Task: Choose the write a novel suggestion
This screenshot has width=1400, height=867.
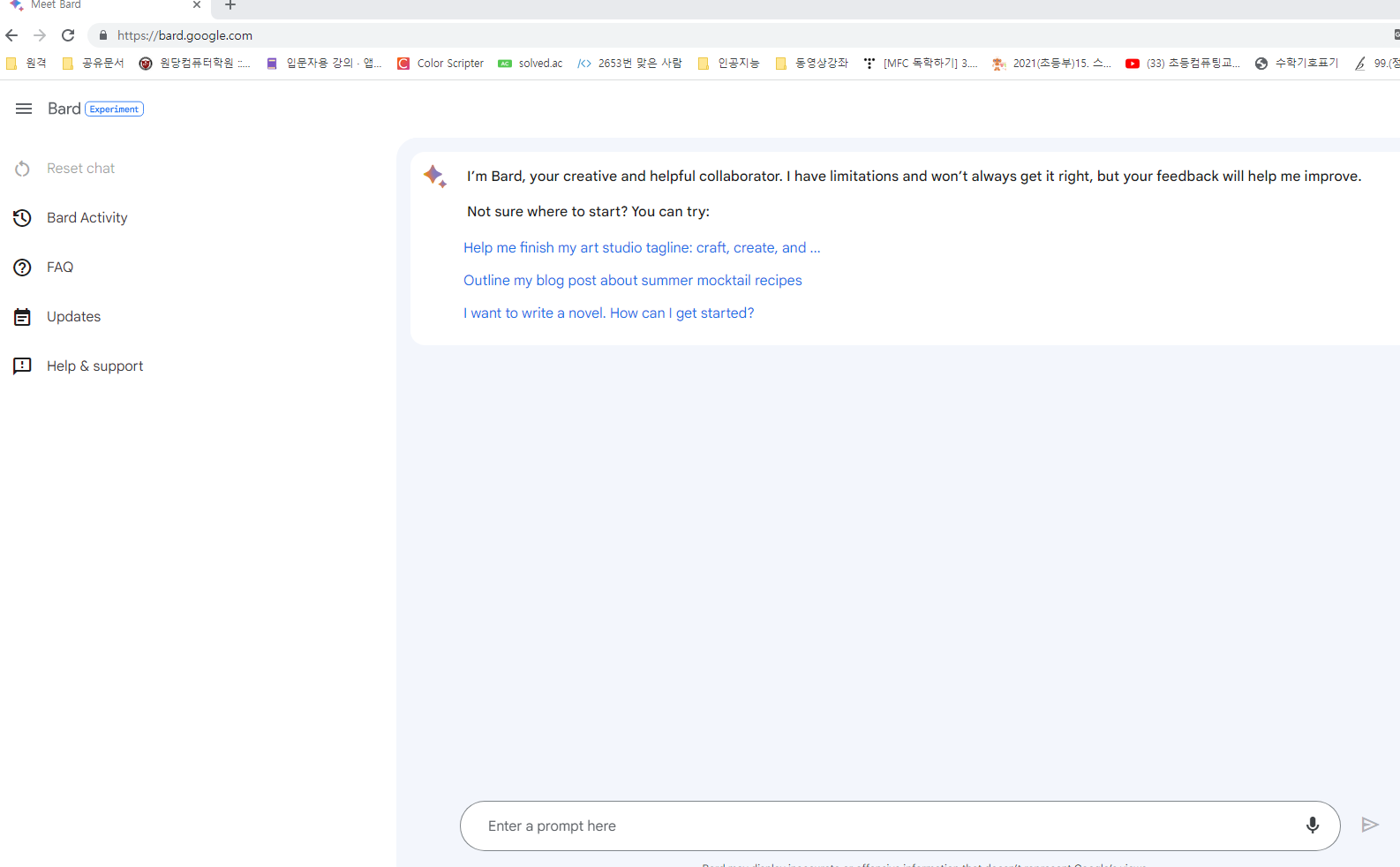Action: pyautogui.click(x=609, y=313)
